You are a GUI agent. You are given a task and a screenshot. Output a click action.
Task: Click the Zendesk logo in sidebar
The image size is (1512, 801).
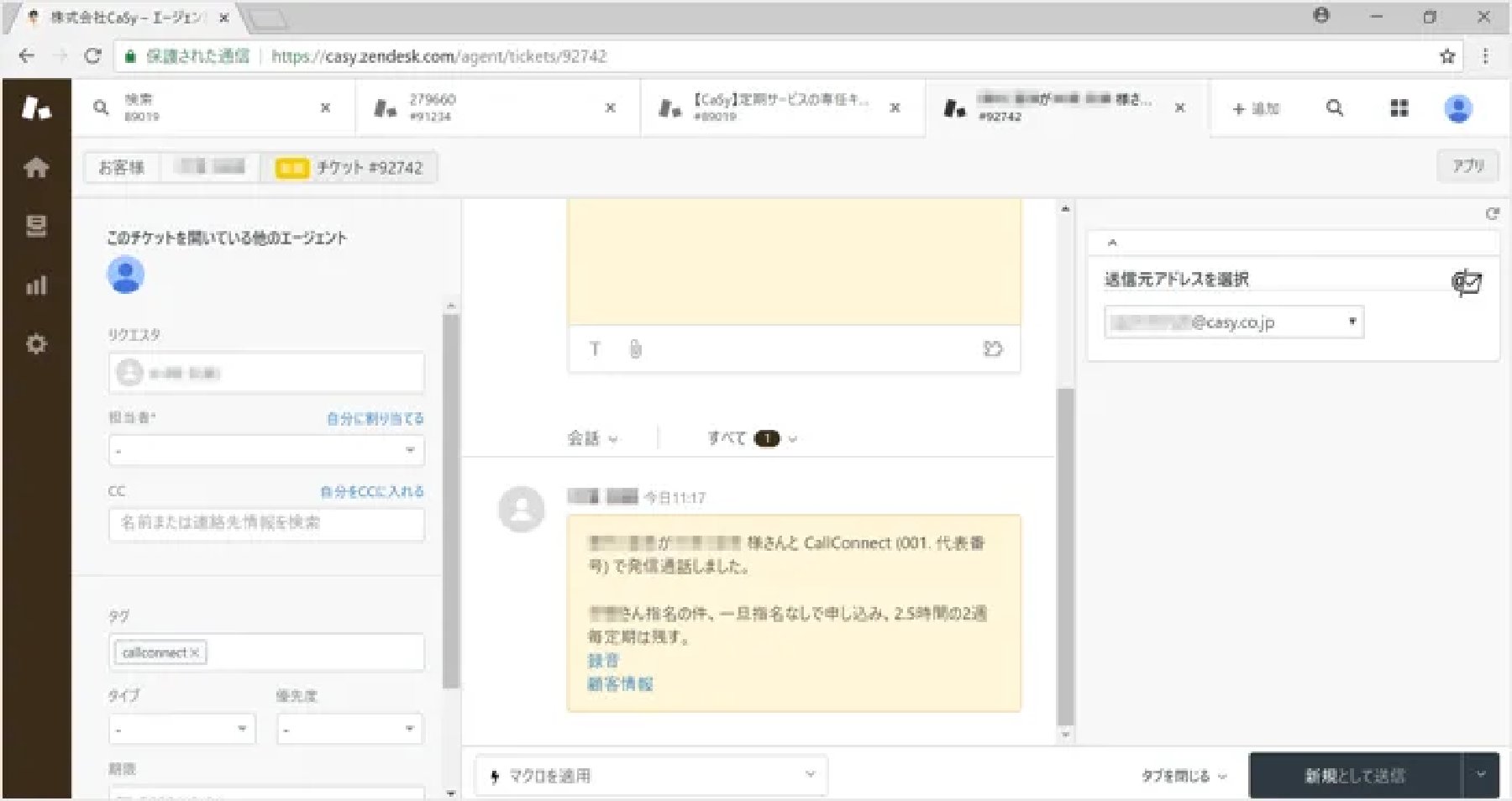[36, 107]
